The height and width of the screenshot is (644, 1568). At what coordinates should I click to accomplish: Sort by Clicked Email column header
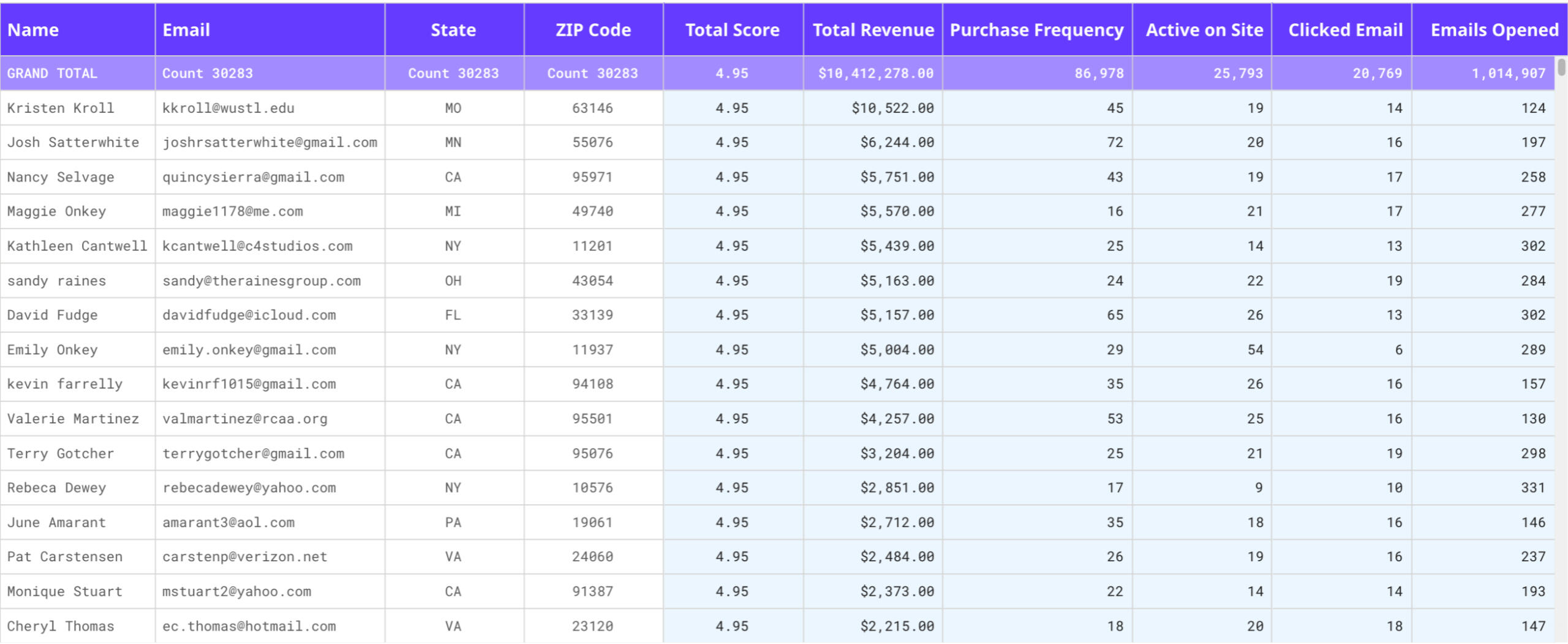click(x=1345, y=30)
